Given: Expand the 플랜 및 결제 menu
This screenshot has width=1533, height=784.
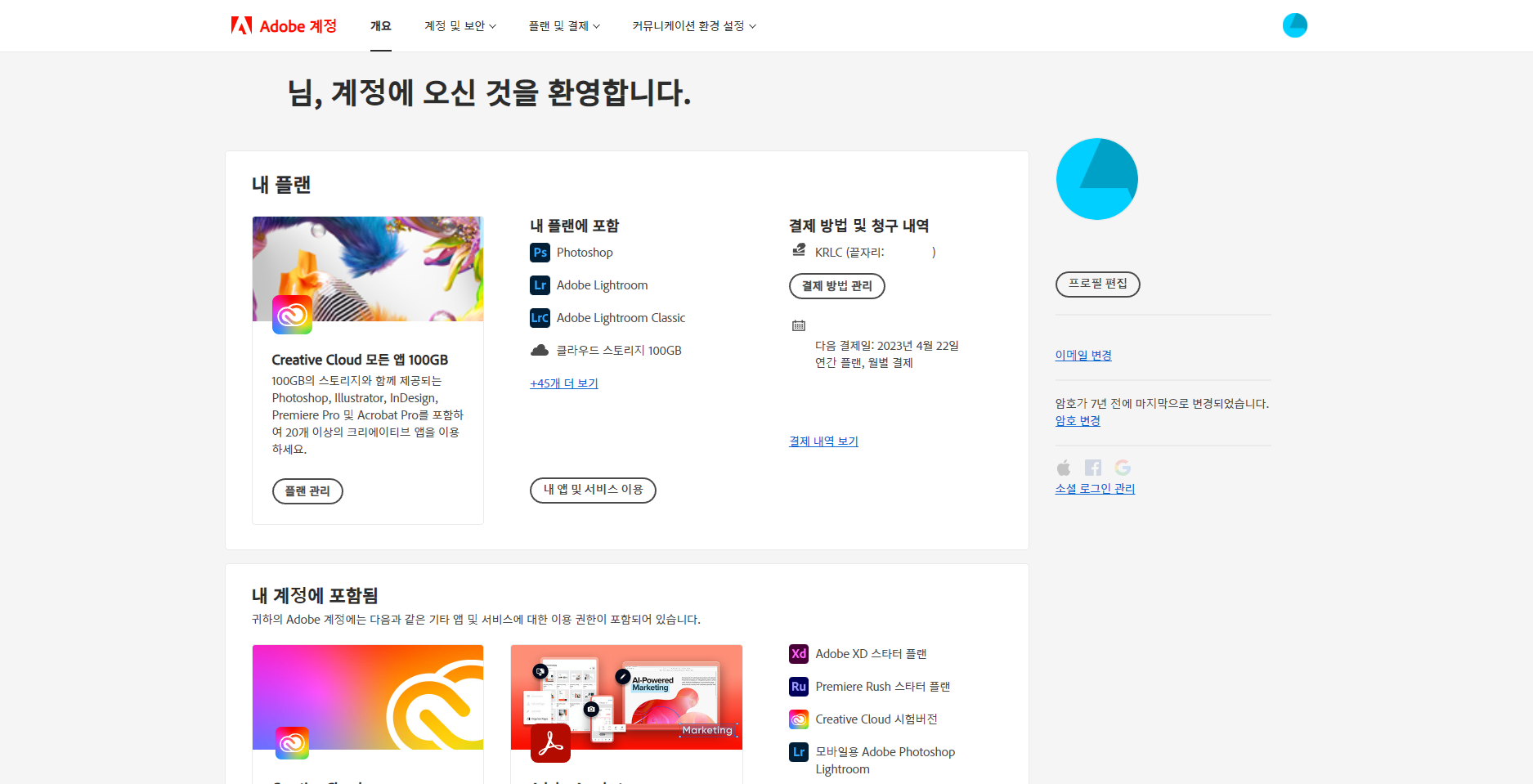Looking at the screenshot, I should click(x=564, y=26).
